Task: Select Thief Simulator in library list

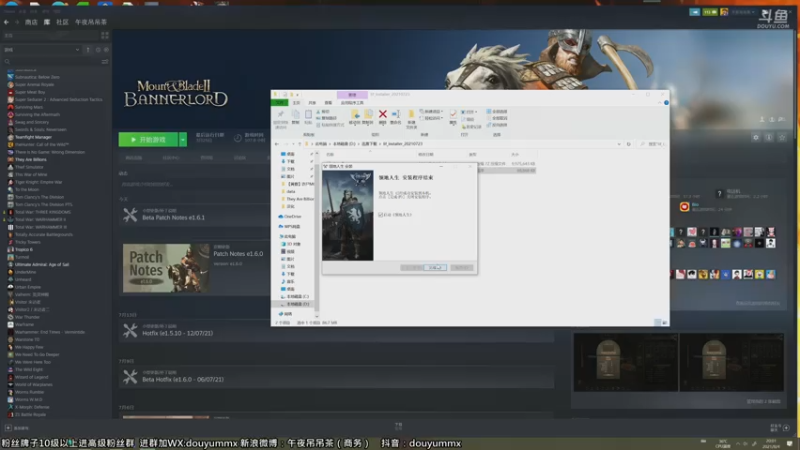Action: 29,167
